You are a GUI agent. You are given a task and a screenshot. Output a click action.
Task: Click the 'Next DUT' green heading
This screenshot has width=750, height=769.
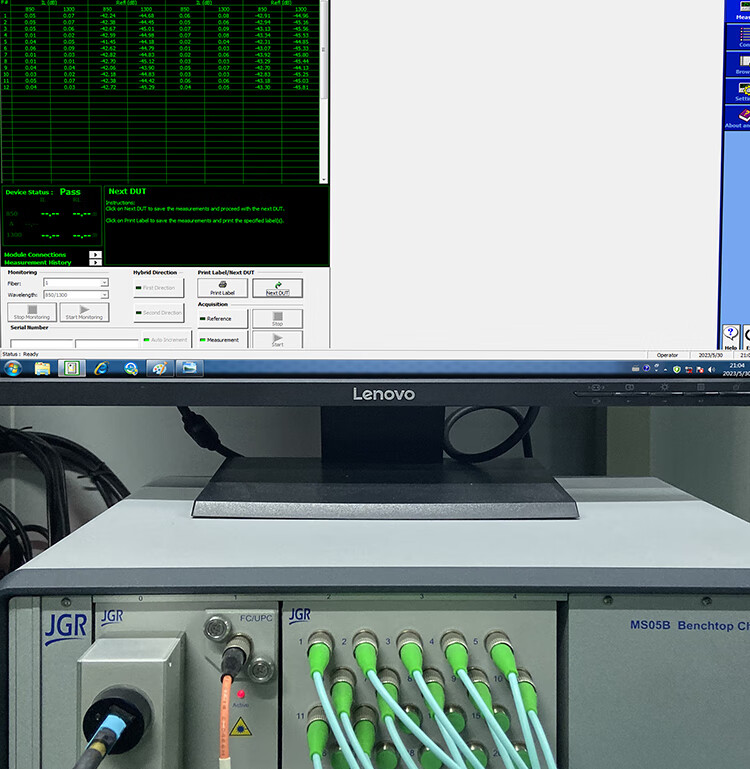[x=127, y=191]
